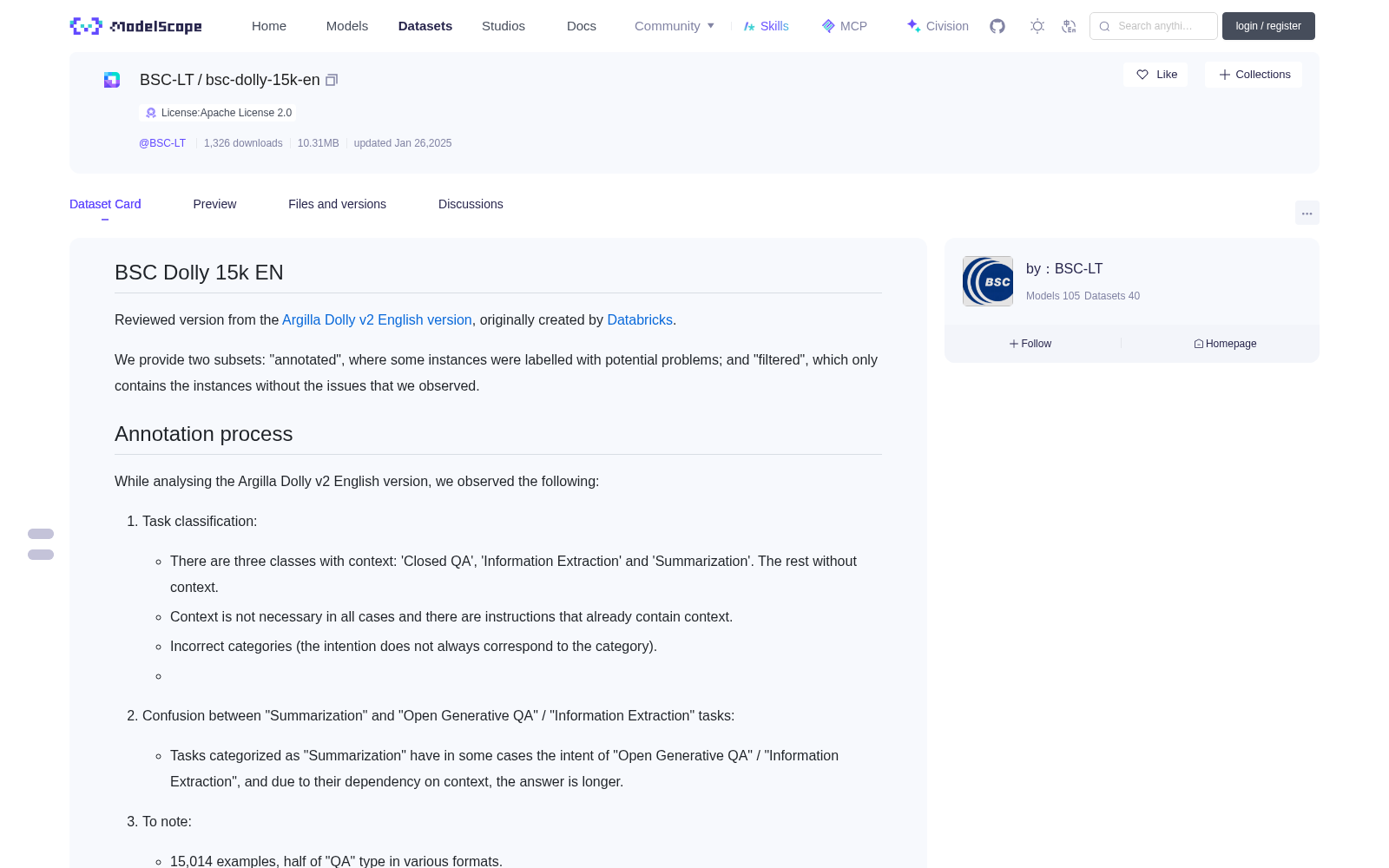
Task: Click the 'To note:' list item
Action: pyautogui.click(x=167, y=822)
